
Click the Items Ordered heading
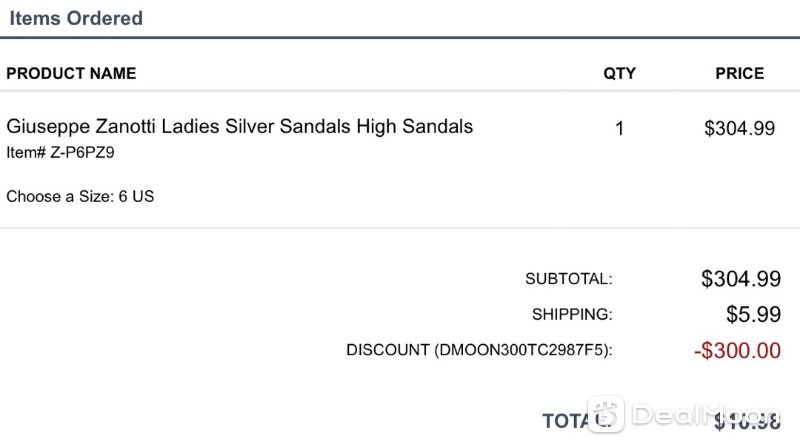76,18
